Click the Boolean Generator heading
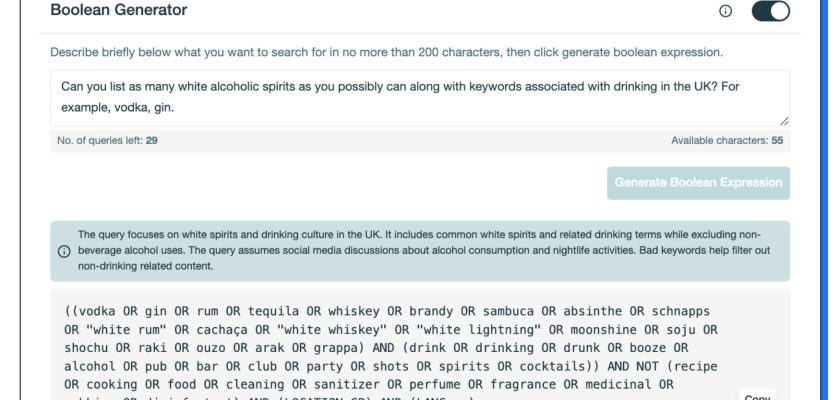 (118, 11)
